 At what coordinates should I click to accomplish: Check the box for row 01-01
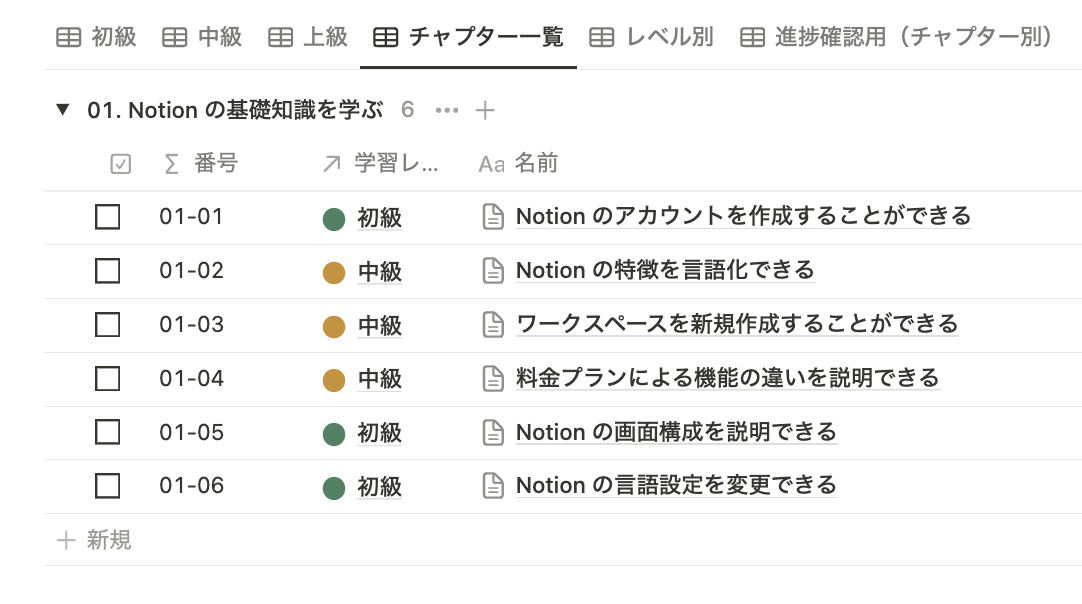[108, 217]
